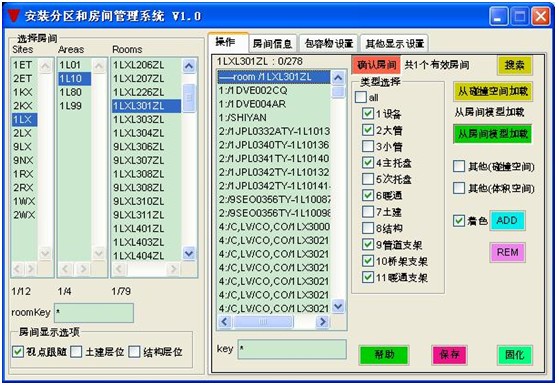Image resolution: width=559 pixels, height=386 pixels.
Task: Select site '1LX' in Sites list
Action: tap(24, 120)
